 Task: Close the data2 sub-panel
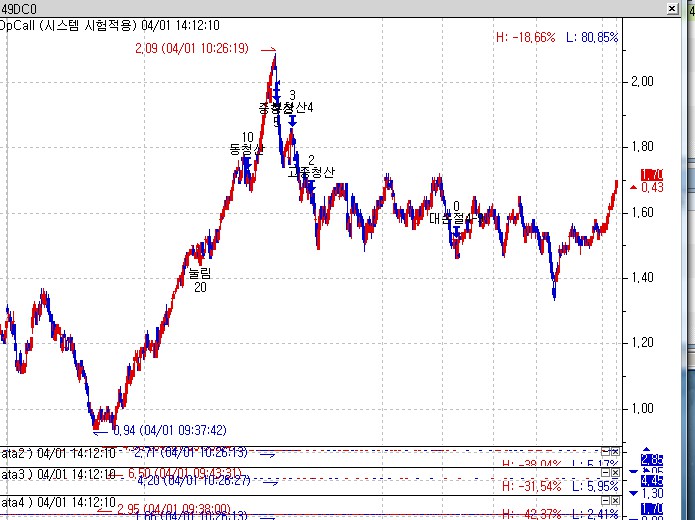click(615, 452)
